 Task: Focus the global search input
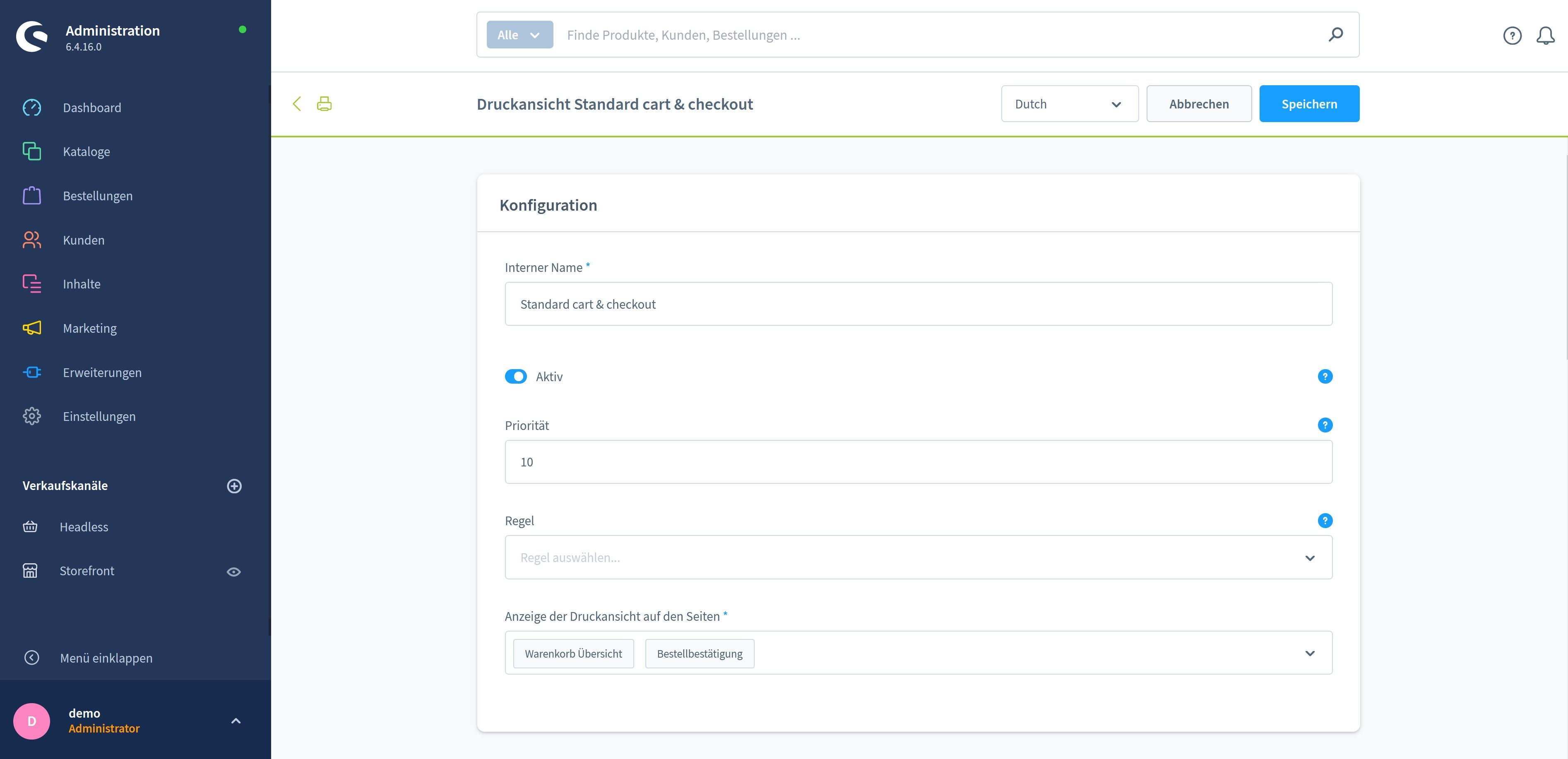click(x=938, y=35)
